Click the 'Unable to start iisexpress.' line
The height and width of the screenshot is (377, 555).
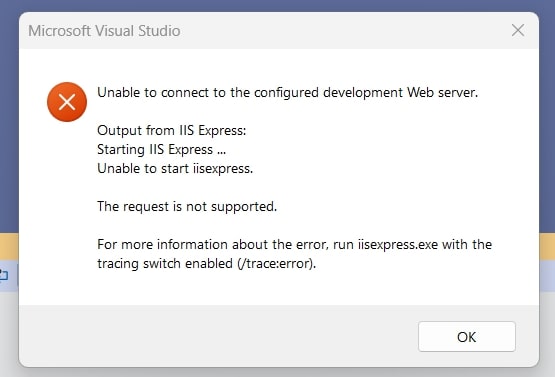(175, 168)
